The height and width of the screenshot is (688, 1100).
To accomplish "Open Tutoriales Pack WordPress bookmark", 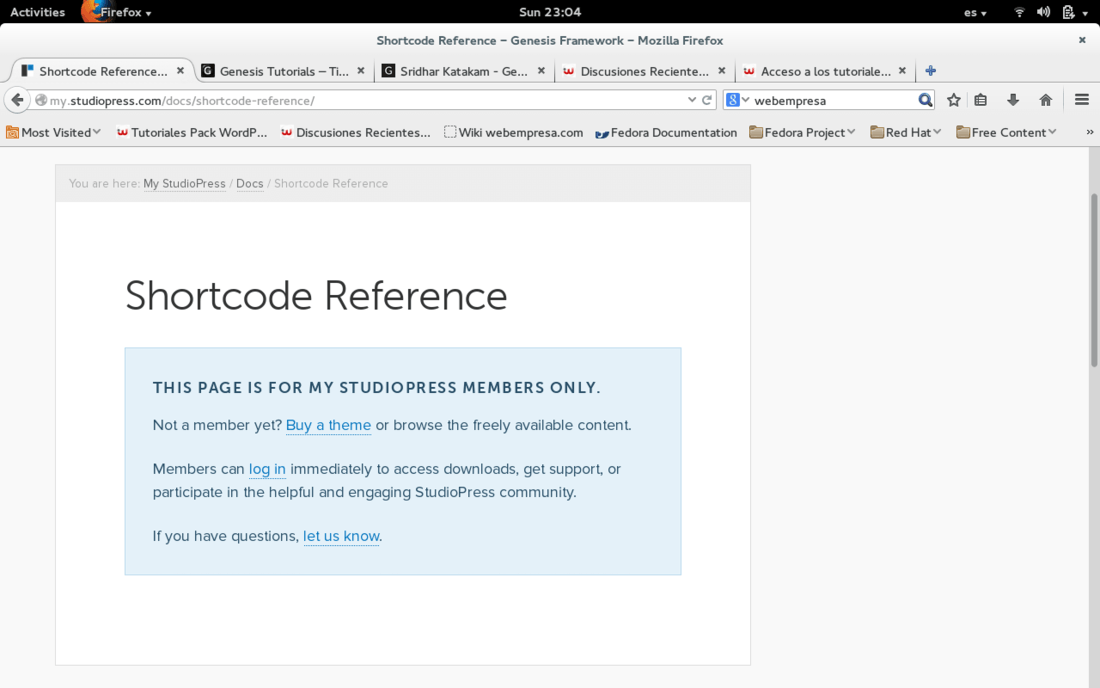I will tap(192, 133).
